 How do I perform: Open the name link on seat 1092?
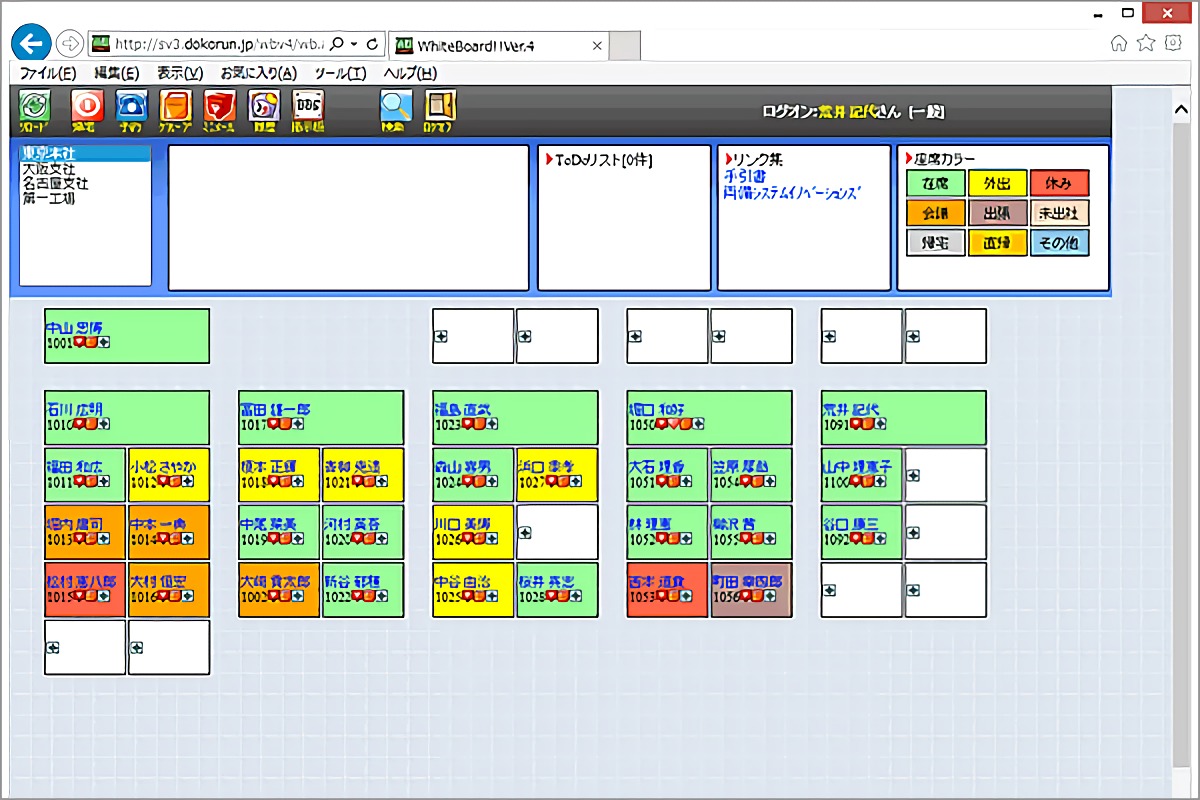(851, 524)
